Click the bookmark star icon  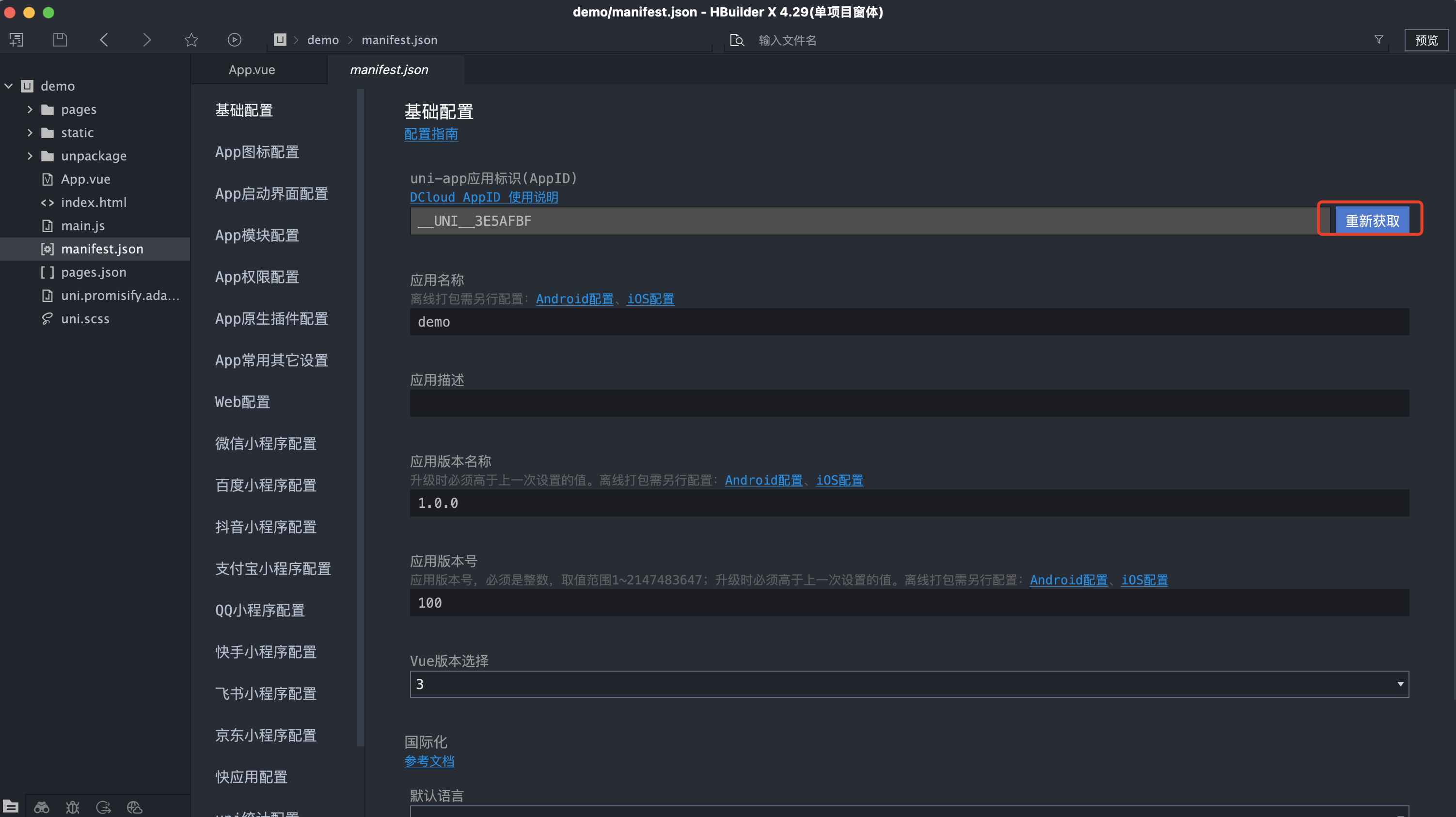191,40
